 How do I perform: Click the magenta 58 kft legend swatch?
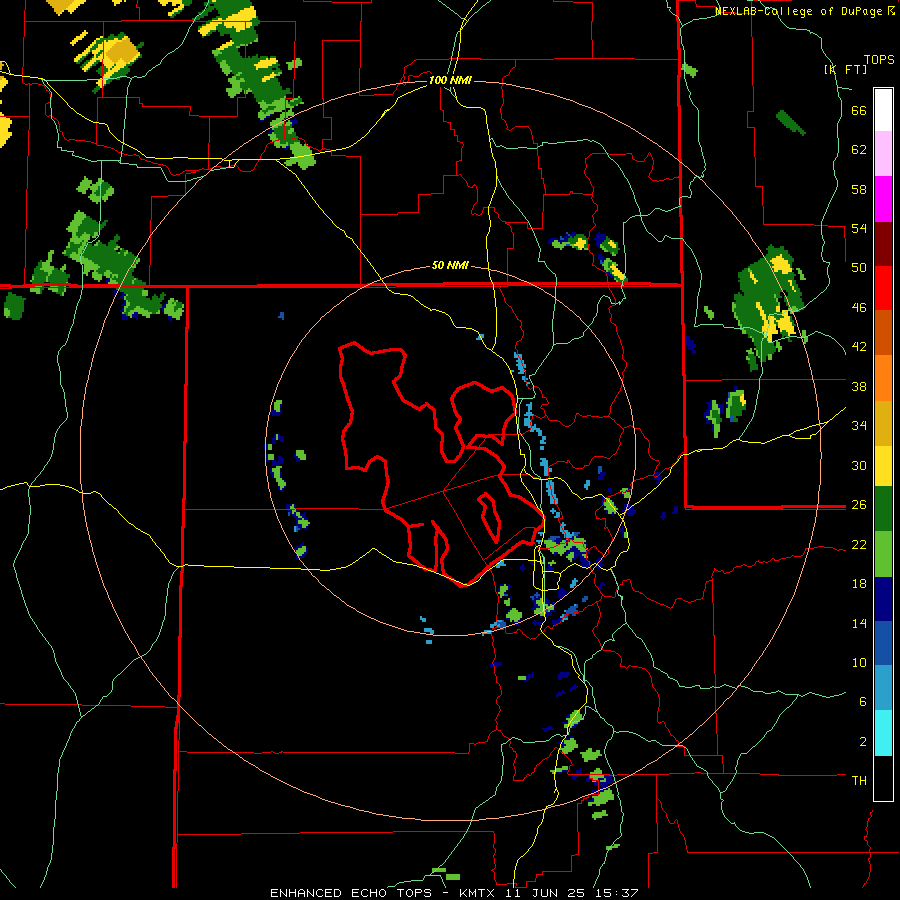click(x=883, y=199)
